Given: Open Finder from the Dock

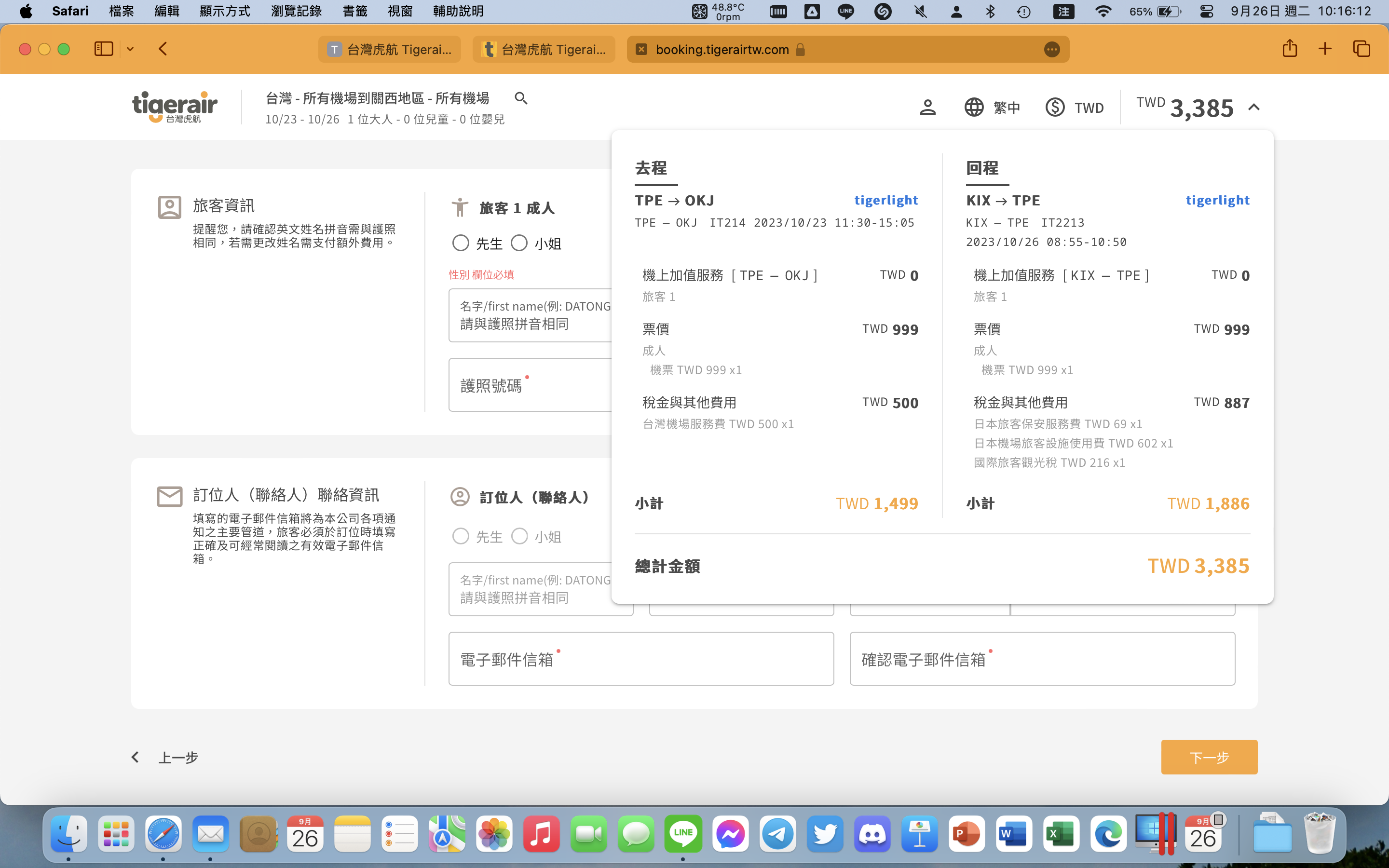Looking at the screenshot, I should point(69,834).
